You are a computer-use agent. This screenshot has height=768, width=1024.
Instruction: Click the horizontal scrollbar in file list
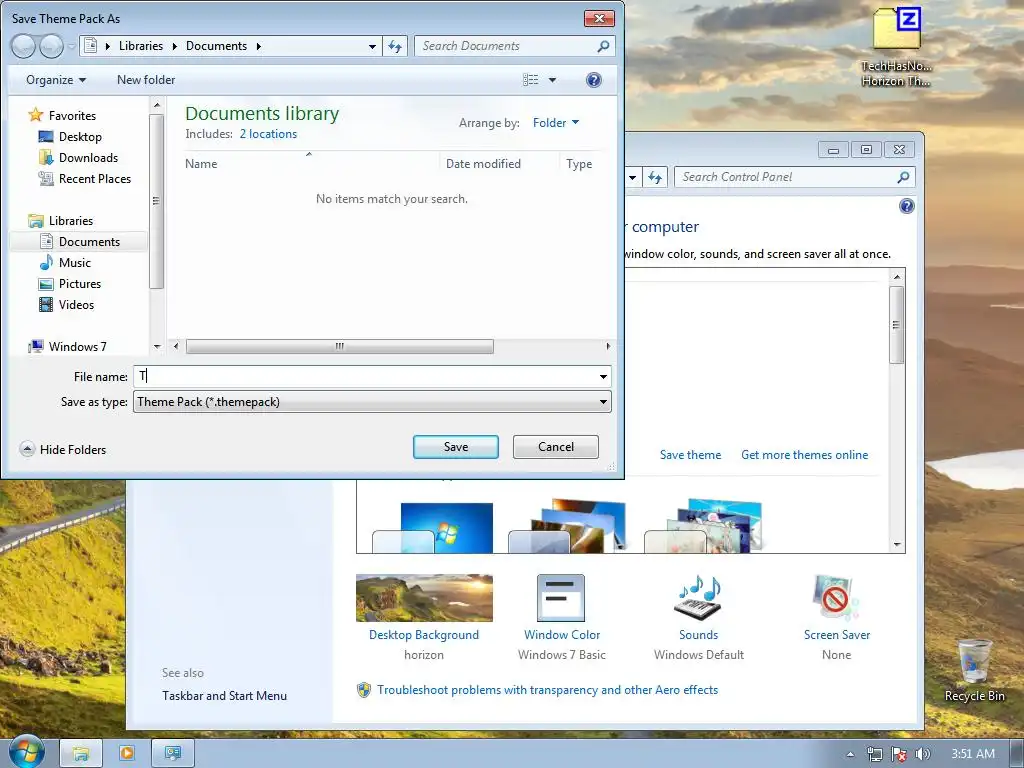(340, 346)
